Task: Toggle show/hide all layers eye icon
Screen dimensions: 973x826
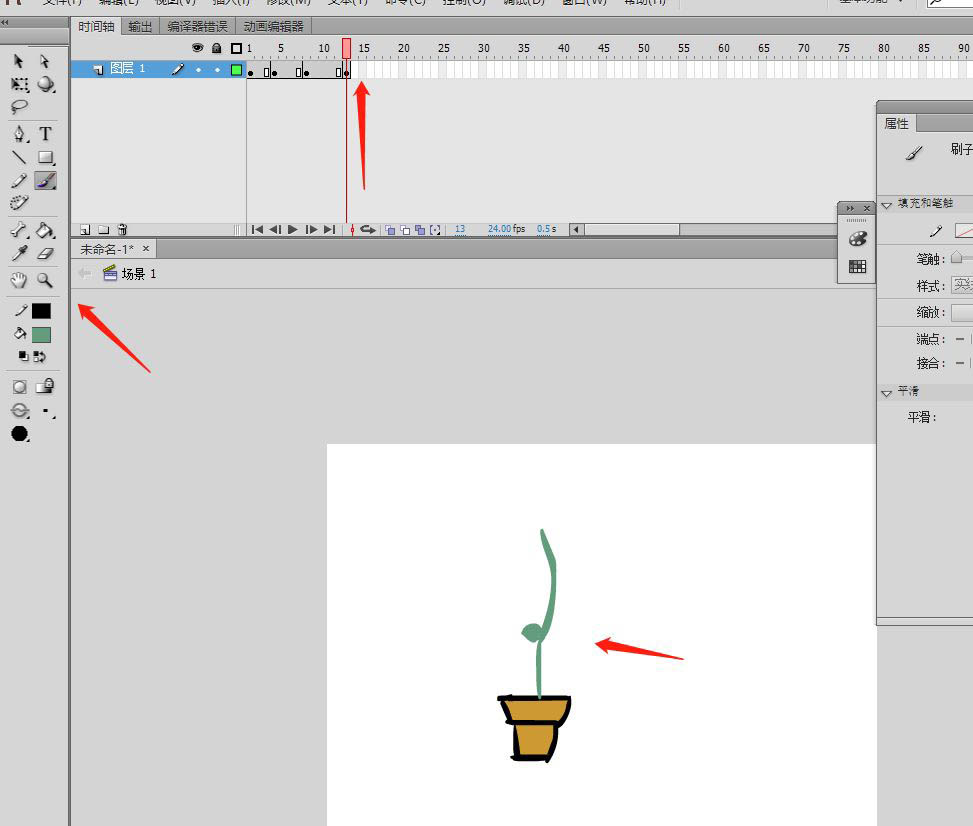Action: tap(198, 48)
